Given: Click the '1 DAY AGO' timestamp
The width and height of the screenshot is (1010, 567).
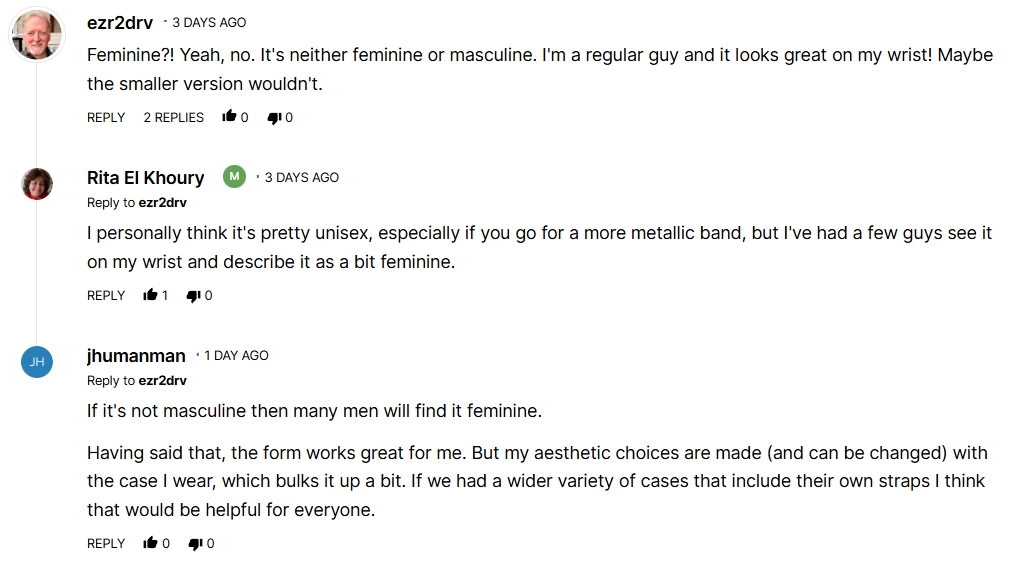Looking at the screenshot, I should 236,355.
